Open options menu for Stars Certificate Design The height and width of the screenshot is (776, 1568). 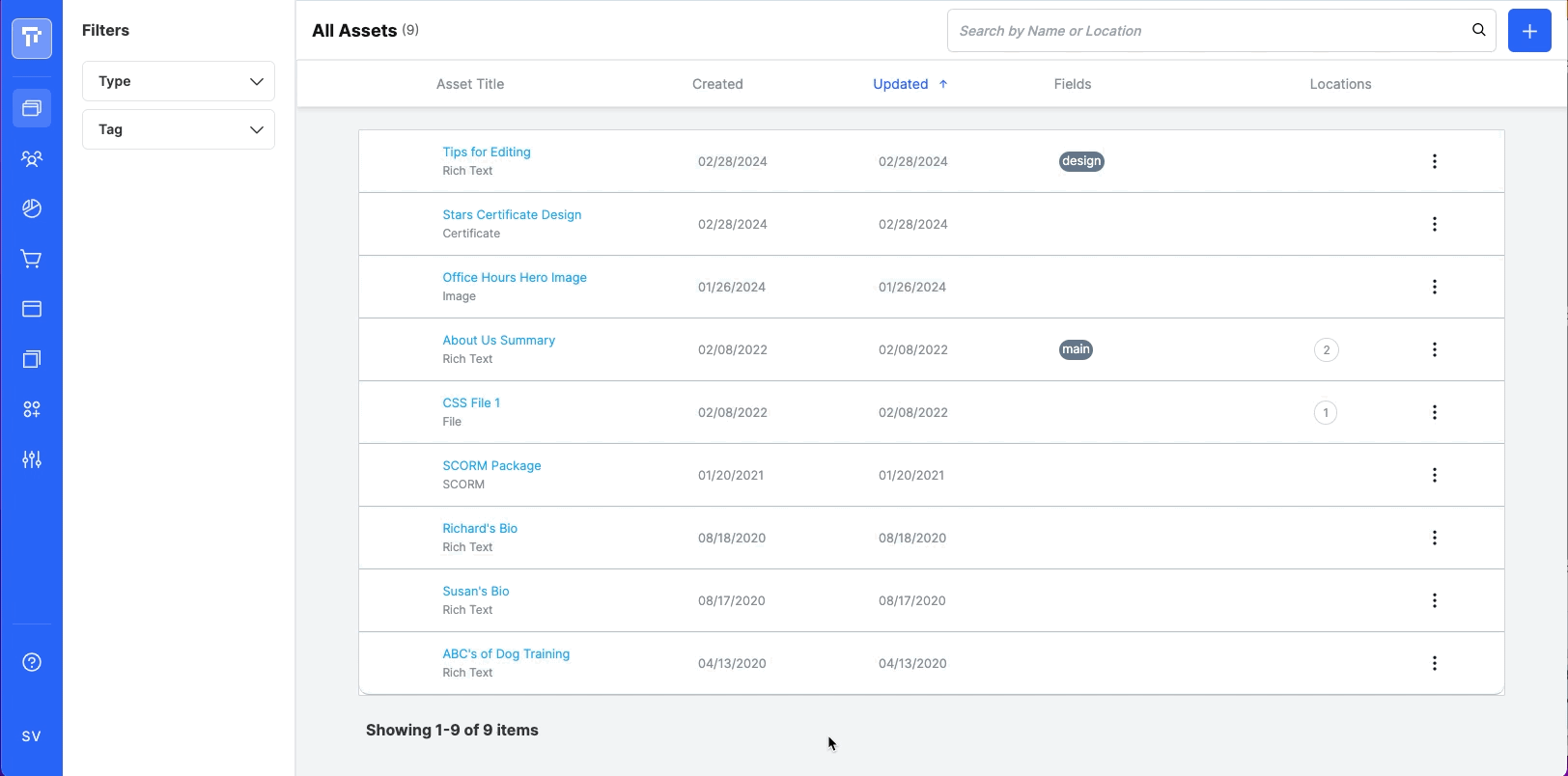[x=1434, y=224]
